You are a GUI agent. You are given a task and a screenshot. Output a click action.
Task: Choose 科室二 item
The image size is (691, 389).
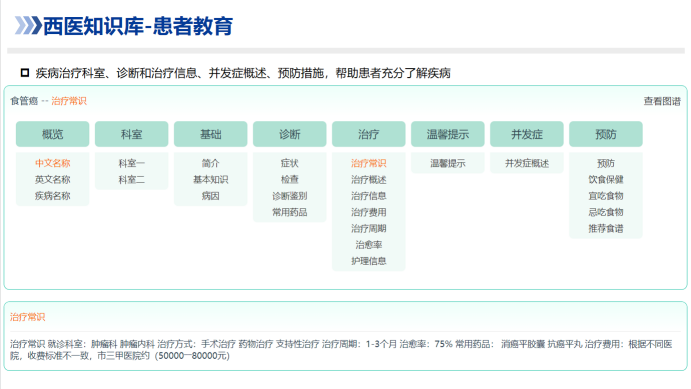tap(131, 179)
